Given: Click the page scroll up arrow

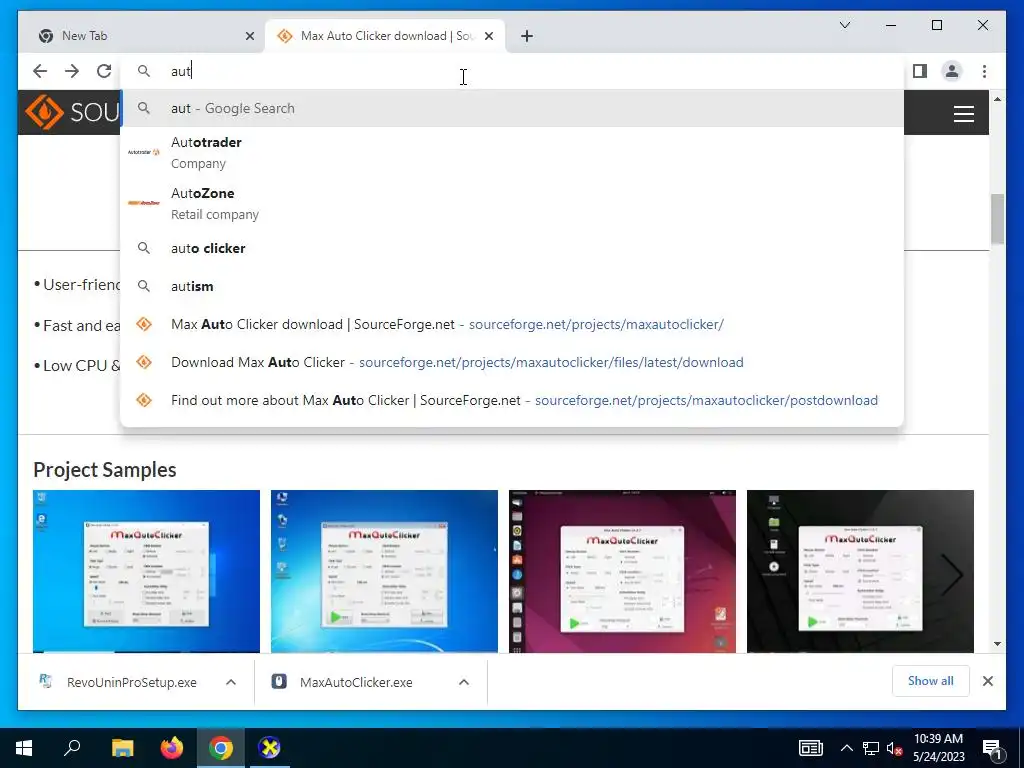Looking at the screenshot, I should pyautogui.click(x=997, y=99).
